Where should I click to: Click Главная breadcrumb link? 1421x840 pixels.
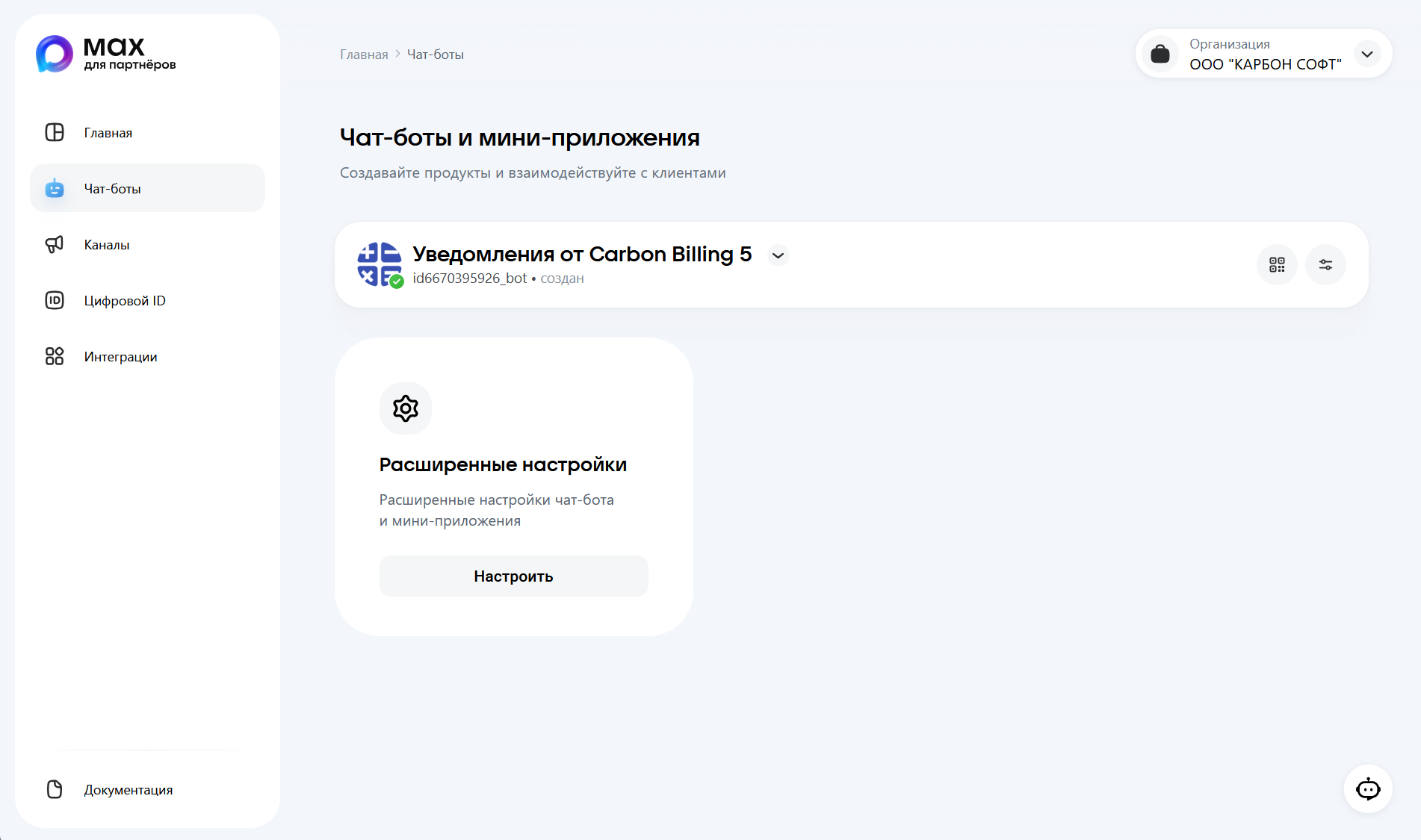(364, 55)
